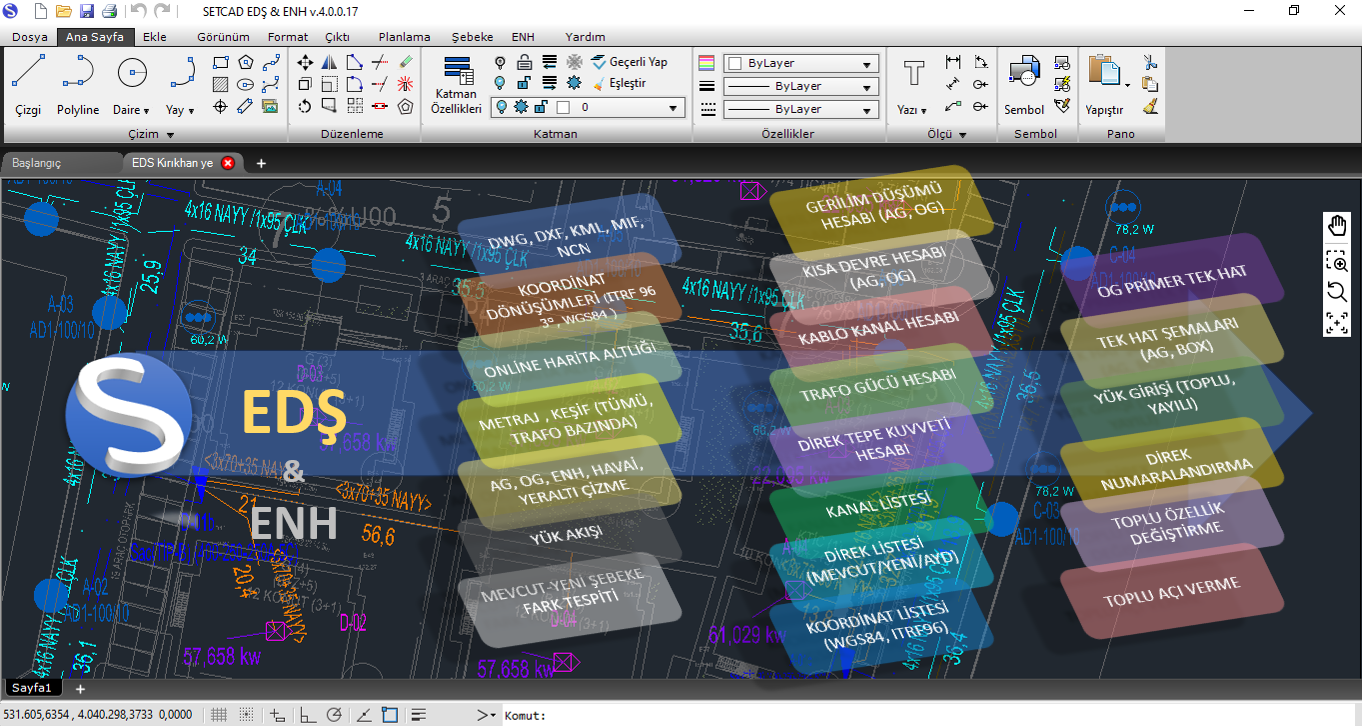This screenshot has height=726, width=1362.
Task: Toggle snap-to-grid dots in status bar
Action: [x=247, y=715]
